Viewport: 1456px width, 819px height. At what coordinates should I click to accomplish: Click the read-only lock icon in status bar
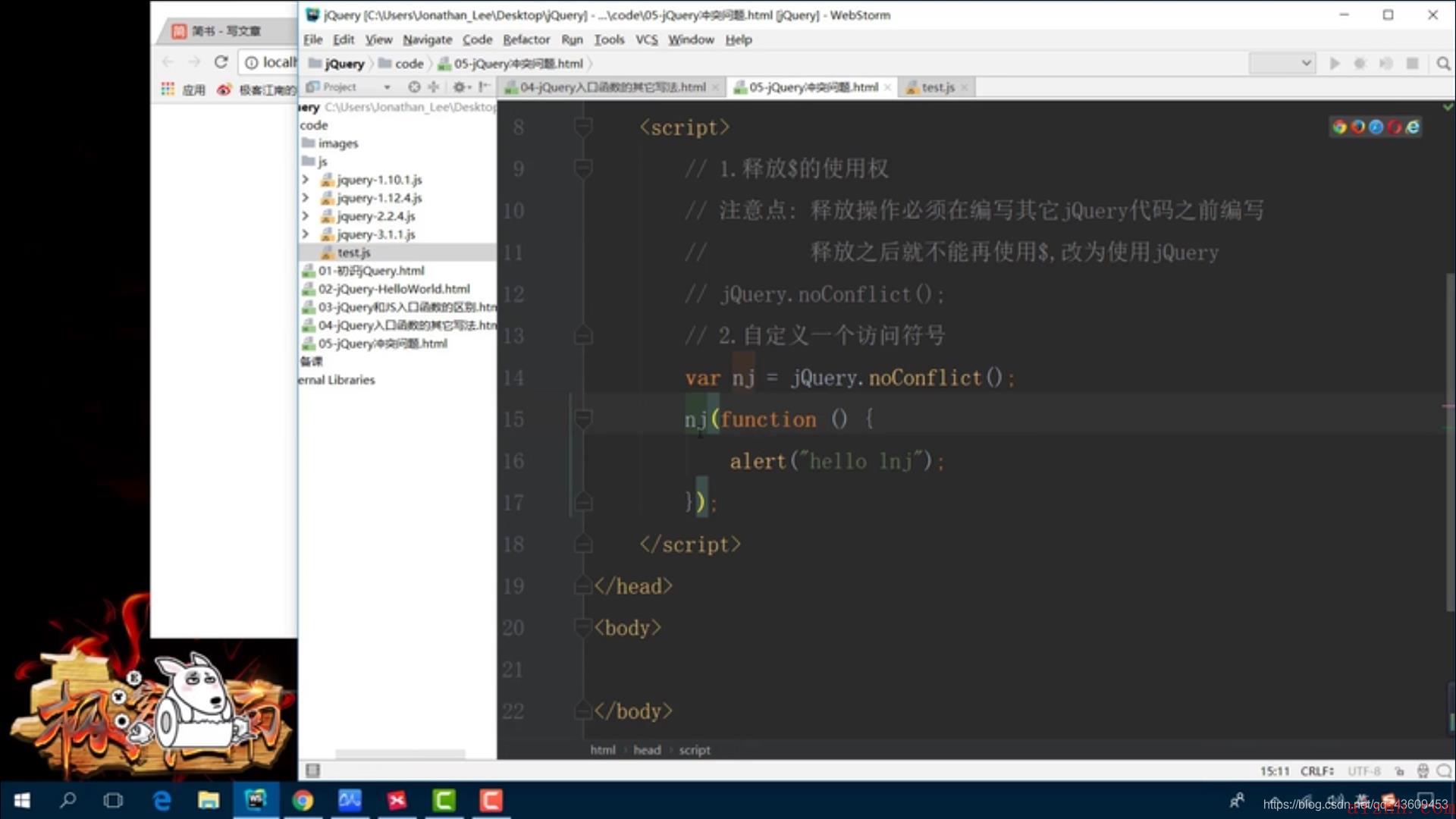tap(1399, 771)
